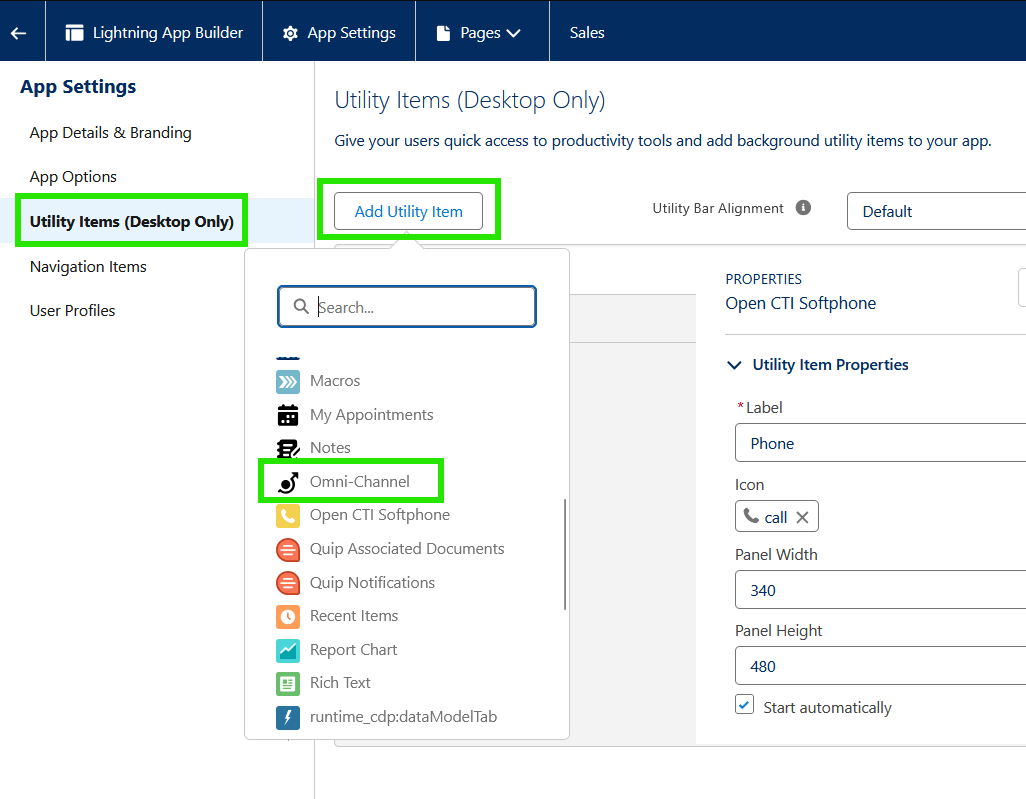The width and height of the screenshot is (1026, 799).
Task: Click the Notes icon
Action: (288, 448)
